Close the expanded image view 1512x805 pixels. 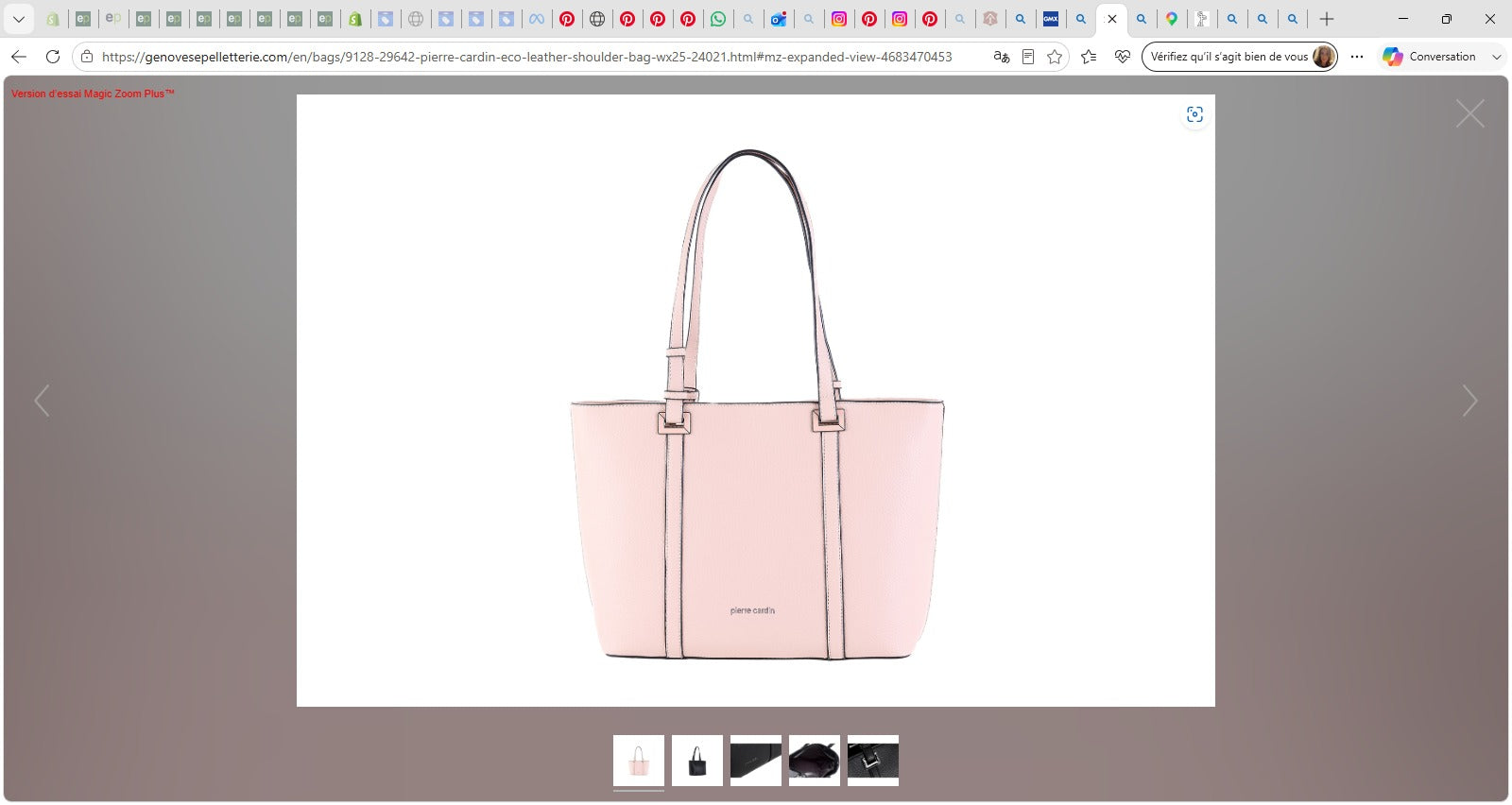(1470, 113)
